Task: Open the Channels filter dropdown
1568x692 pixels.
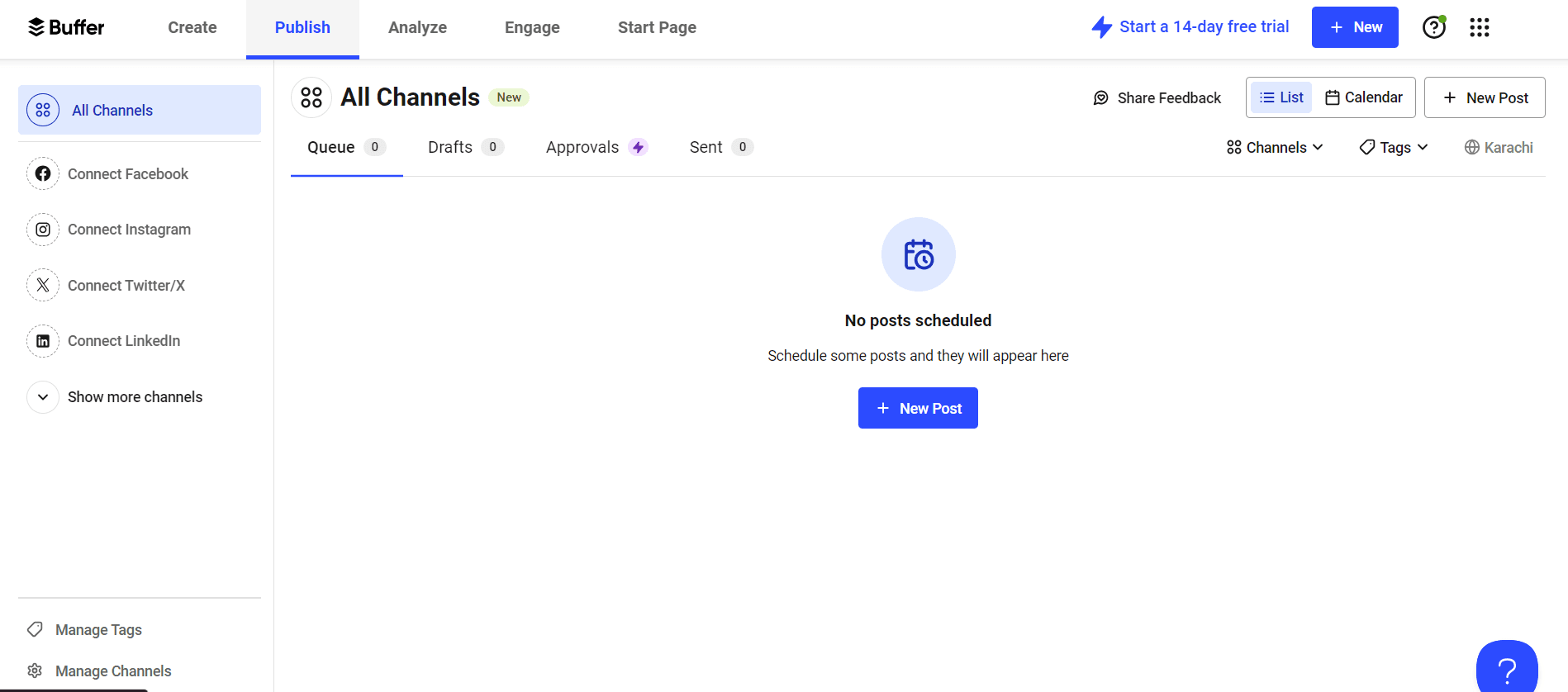Action: tap(1275, 147)
